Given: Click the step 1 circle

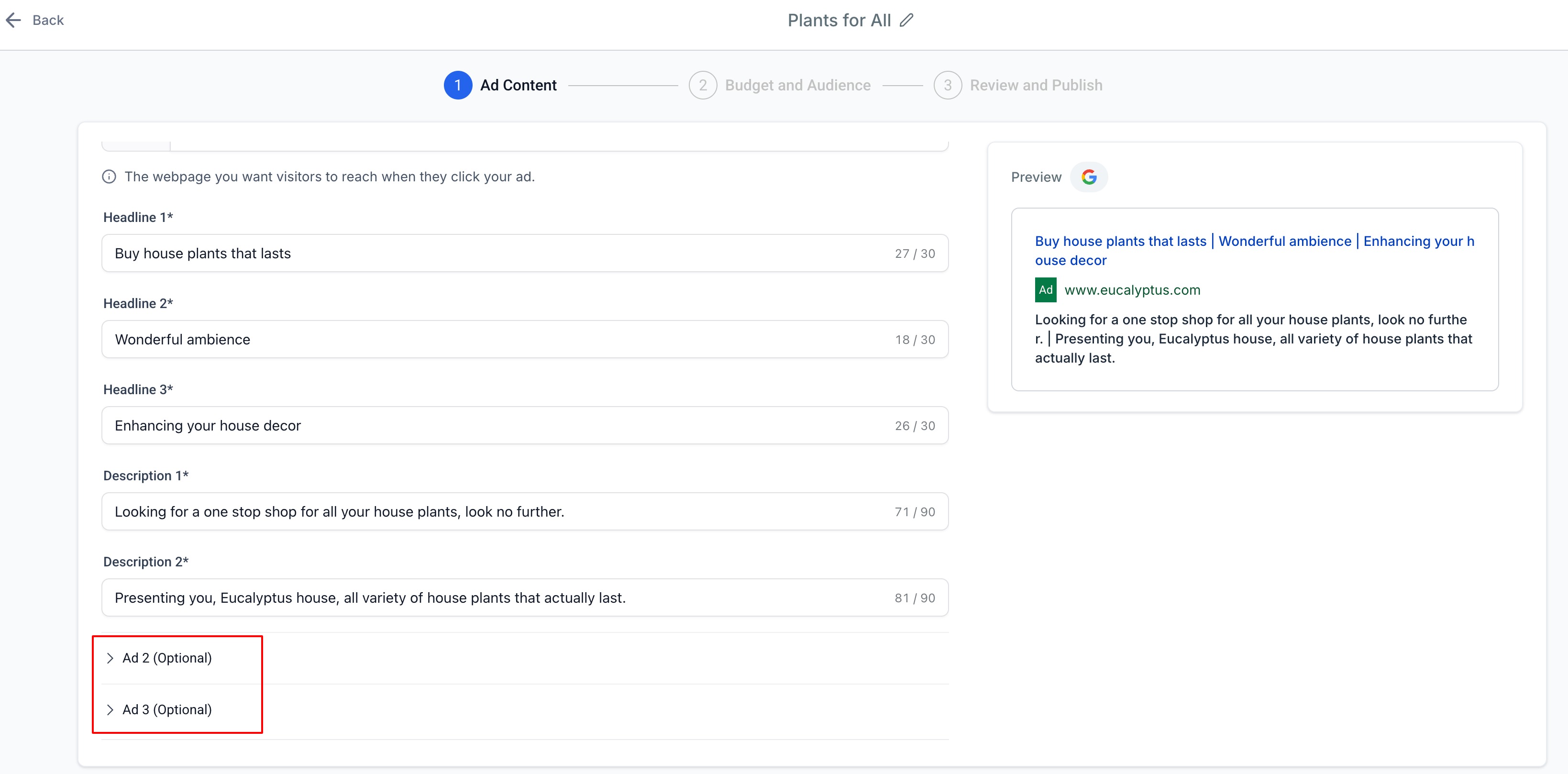Looking at the screenshot, I should pyautogui.click(x=458, y=85).
